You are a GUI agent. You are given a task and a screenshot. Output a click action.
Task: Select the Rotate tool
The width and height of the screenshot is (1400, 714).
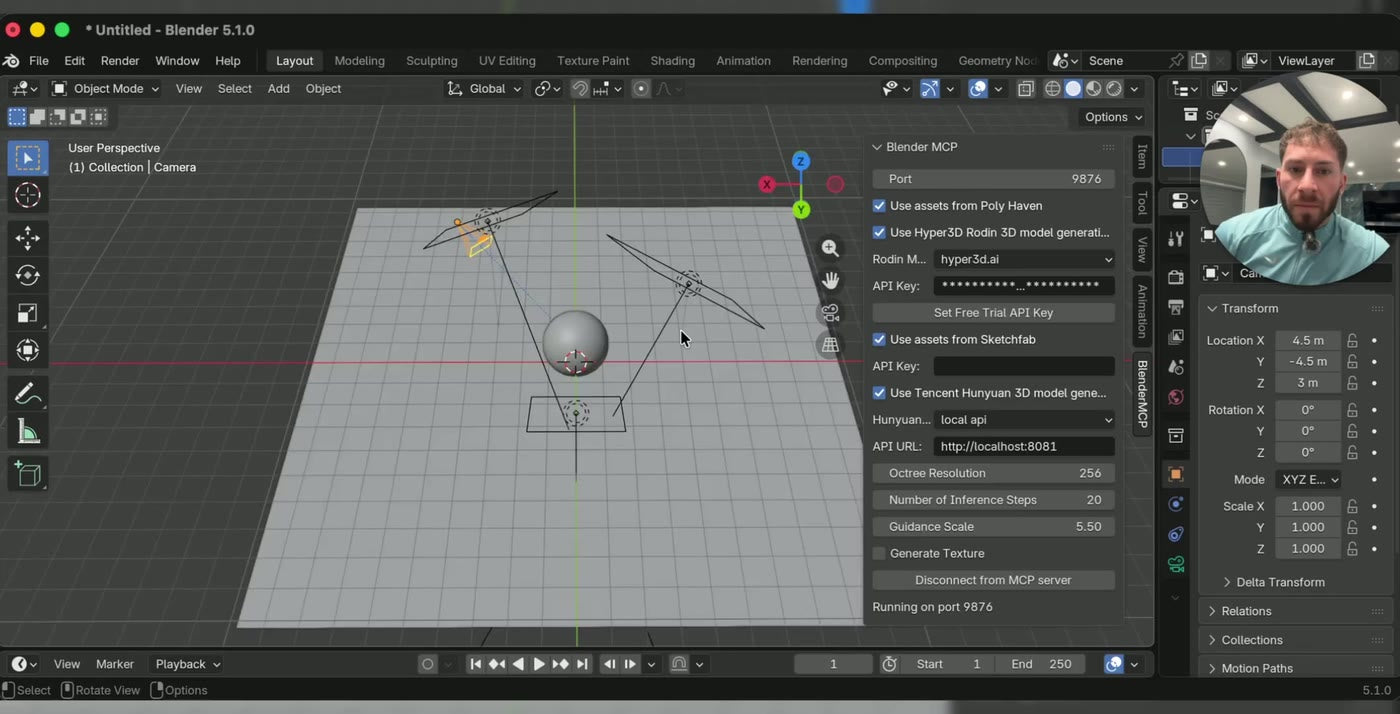coord(28,275)
